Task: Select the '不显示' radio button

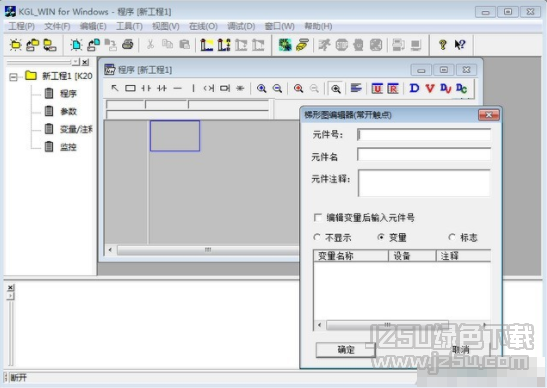Action: pos(316,237)
